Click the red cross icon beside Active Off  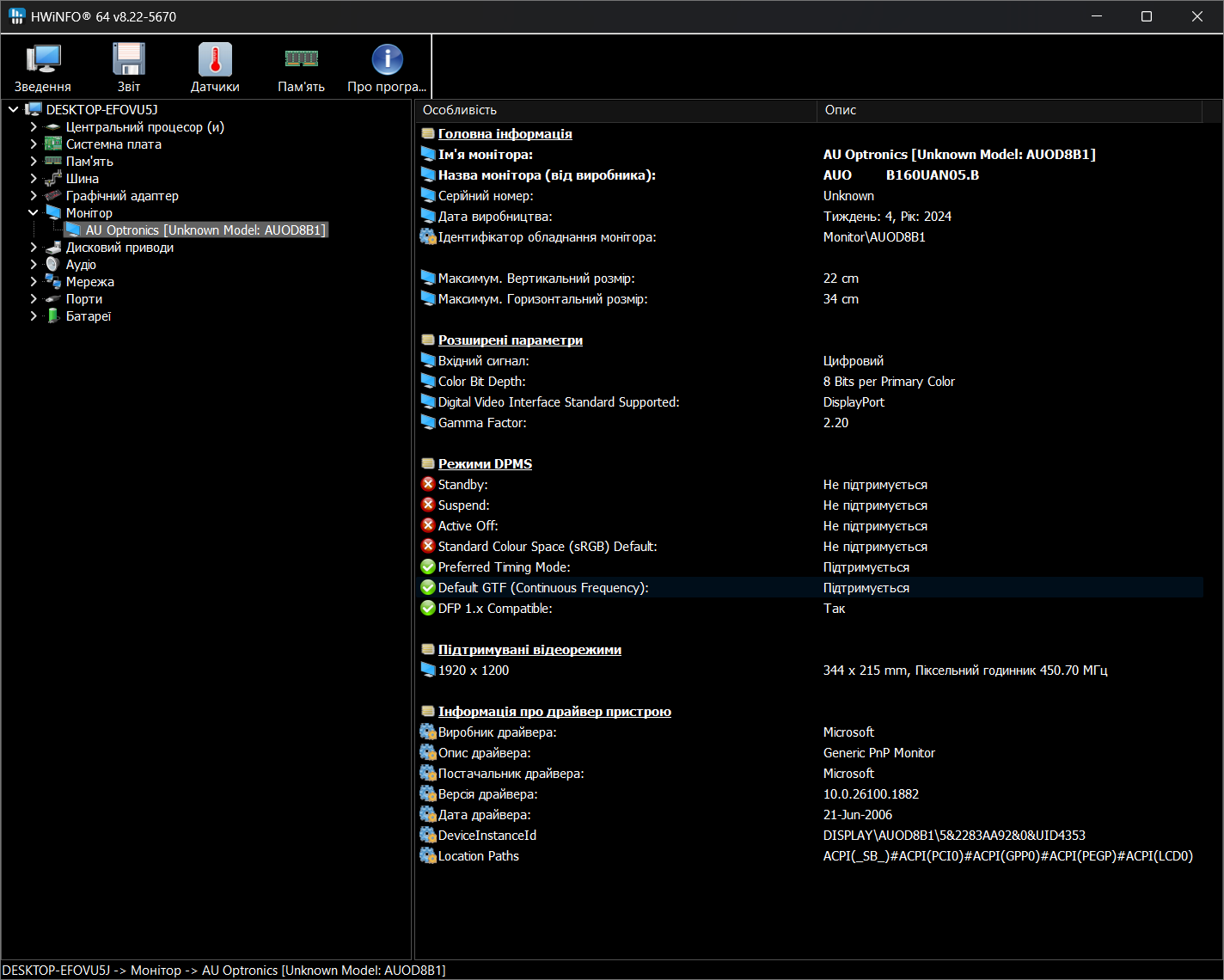point(428,525)
